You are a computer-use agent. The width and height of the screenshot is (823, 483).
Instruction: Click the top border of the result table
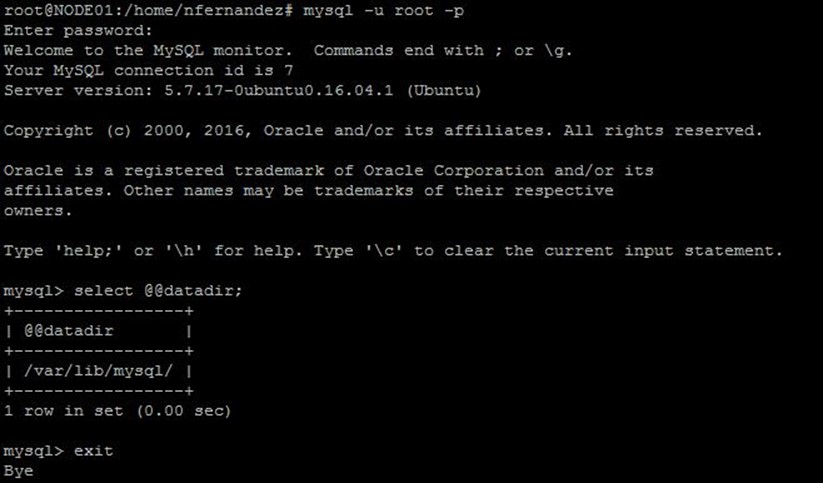point(98,311)
